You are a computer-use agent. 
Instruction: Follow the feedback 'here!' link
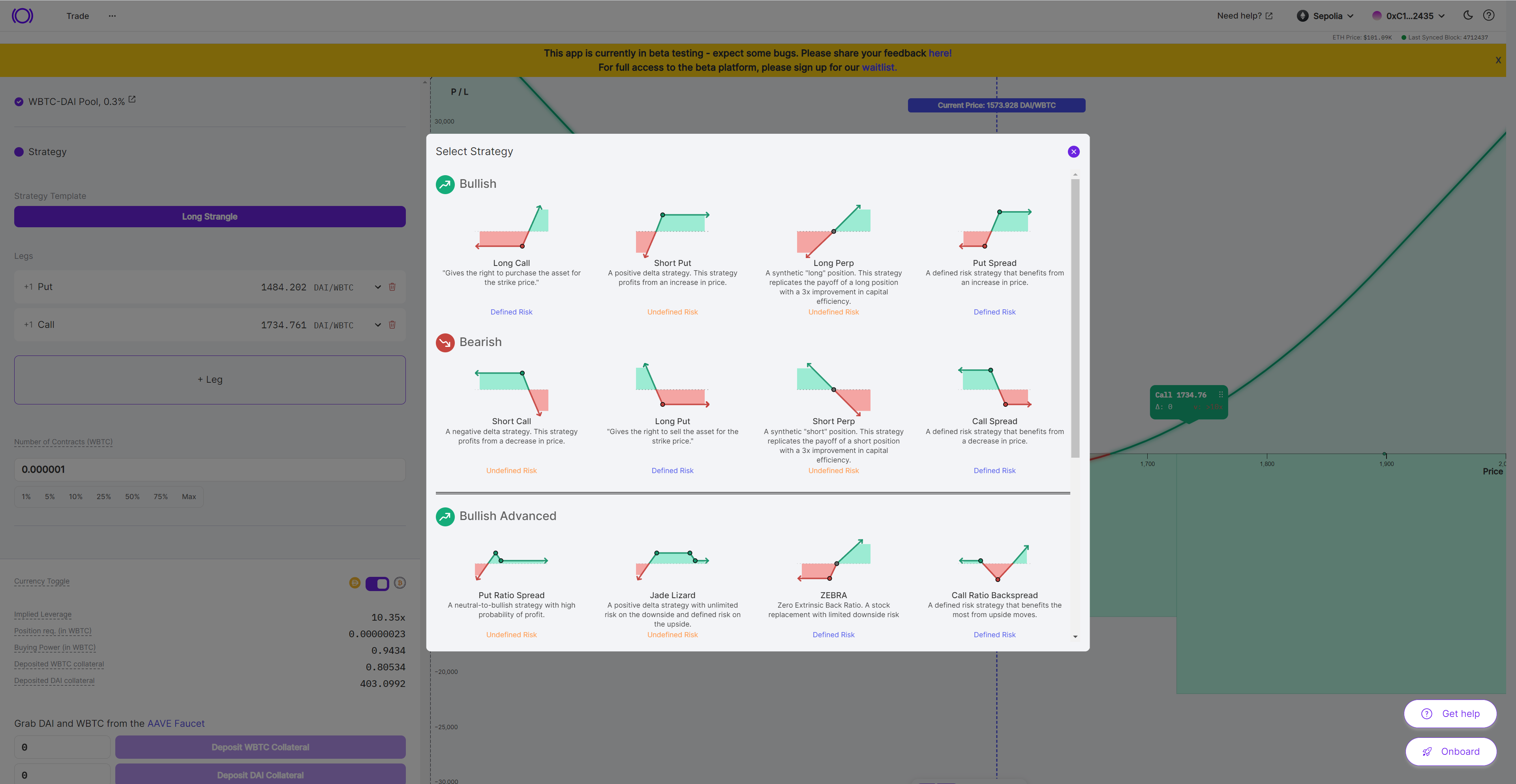tap(940, 53)
